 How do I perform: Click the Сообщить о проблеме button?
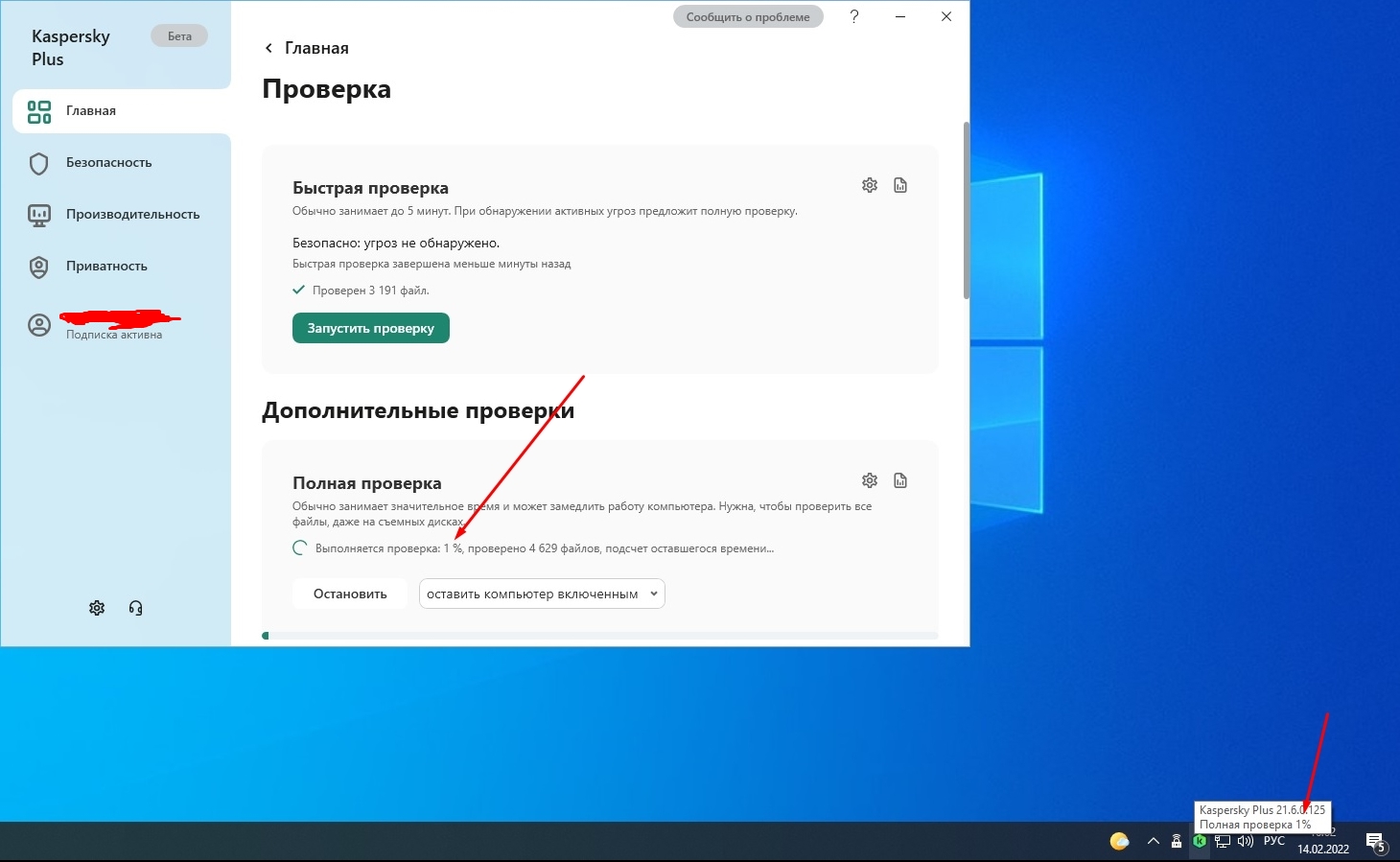coord(748,16)
